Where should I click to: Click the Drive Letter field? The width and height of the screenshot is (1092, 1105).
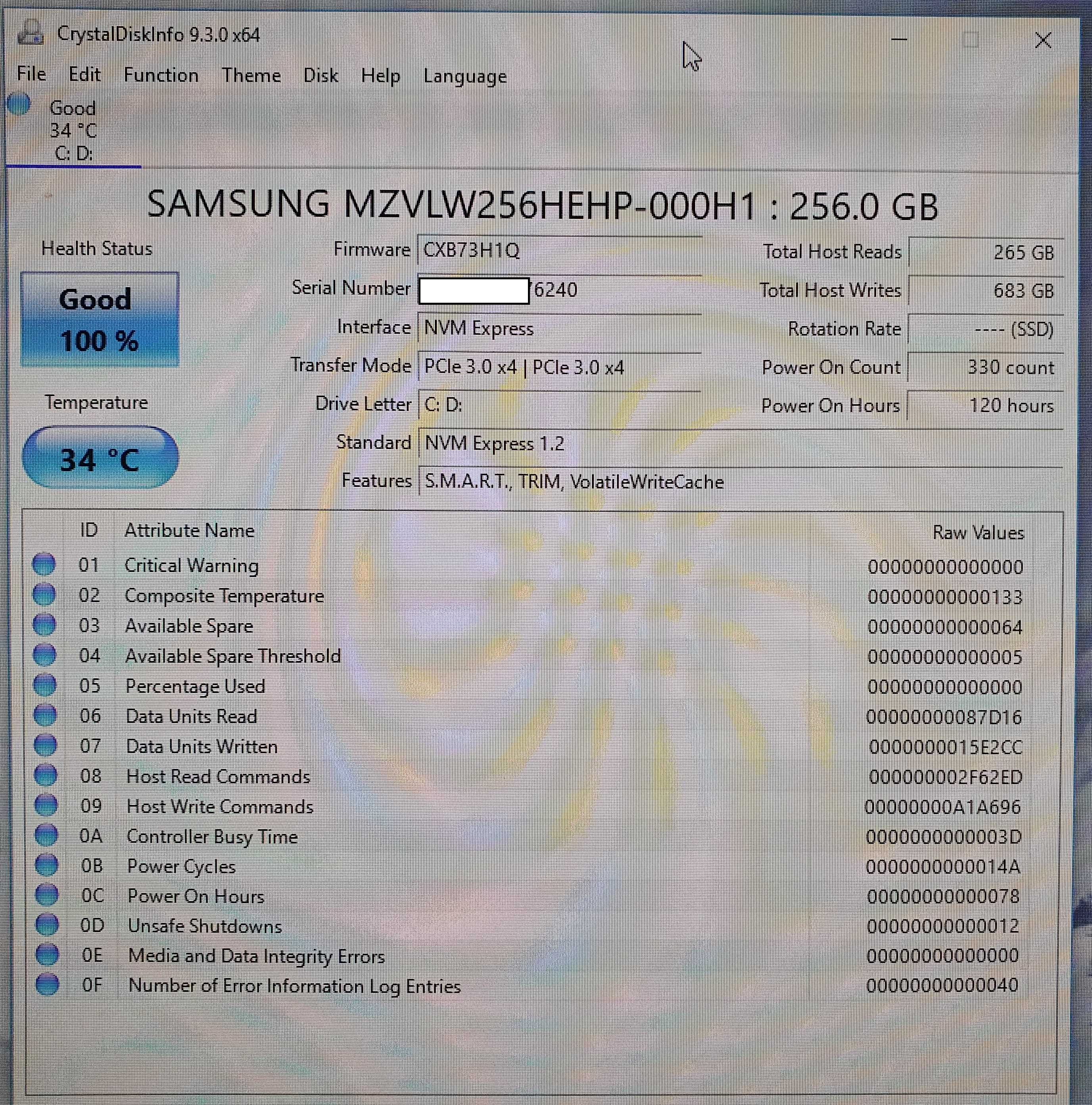click(x=559, y=405)
